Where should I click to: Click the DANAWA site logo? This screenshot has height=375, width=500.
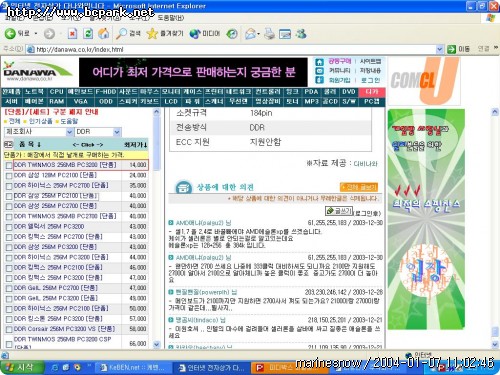pyautogui.click(x=37, y=71)
